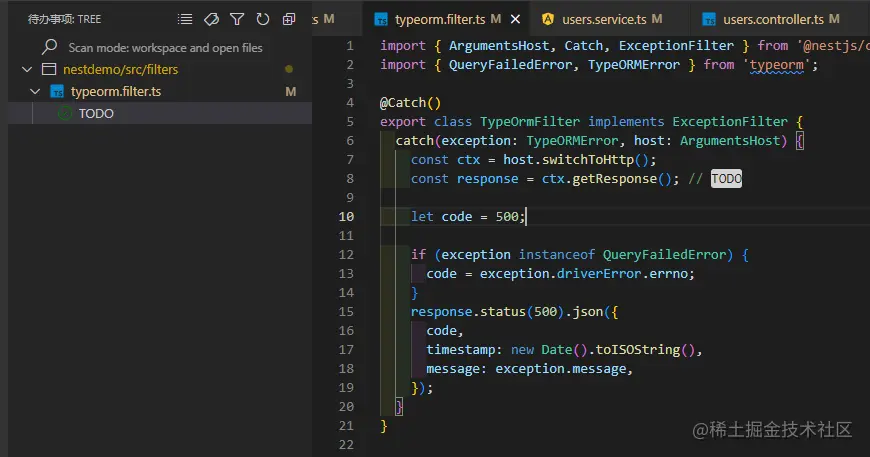
Task: Click the users.service.ts tab icon
Action: 548,19
